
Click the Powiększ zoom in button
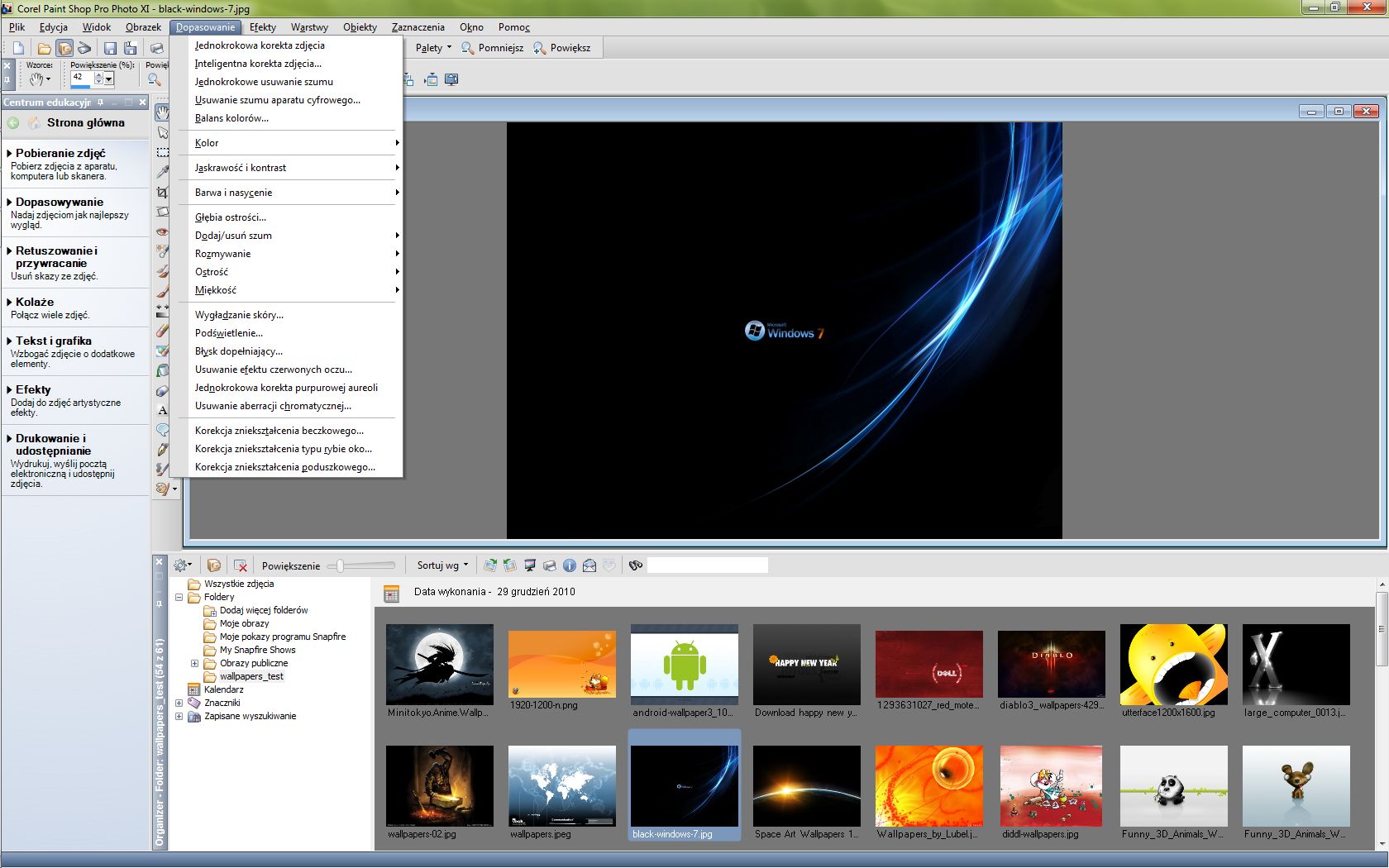click(x=562, y=48)
